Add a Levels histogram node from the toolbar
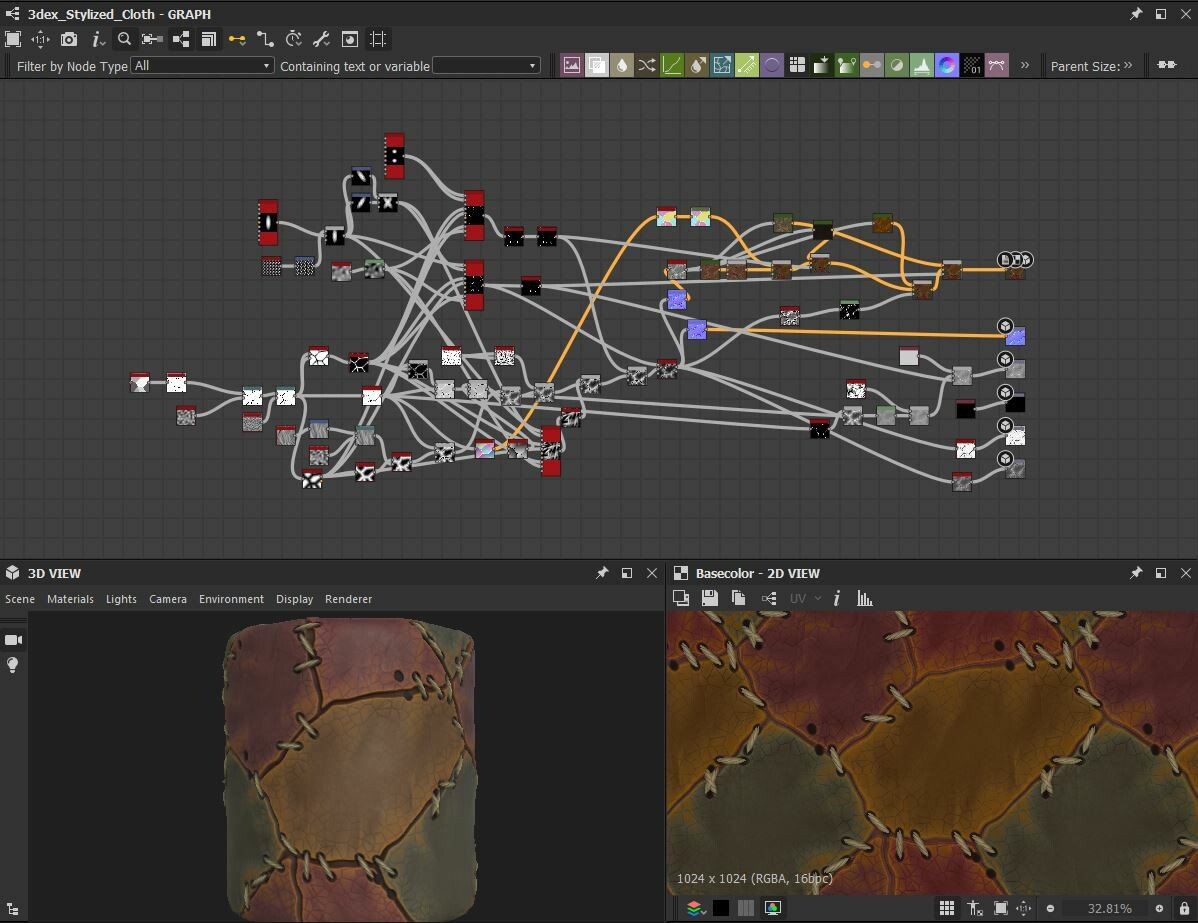 pyautogui.click(x=921, y=66)
